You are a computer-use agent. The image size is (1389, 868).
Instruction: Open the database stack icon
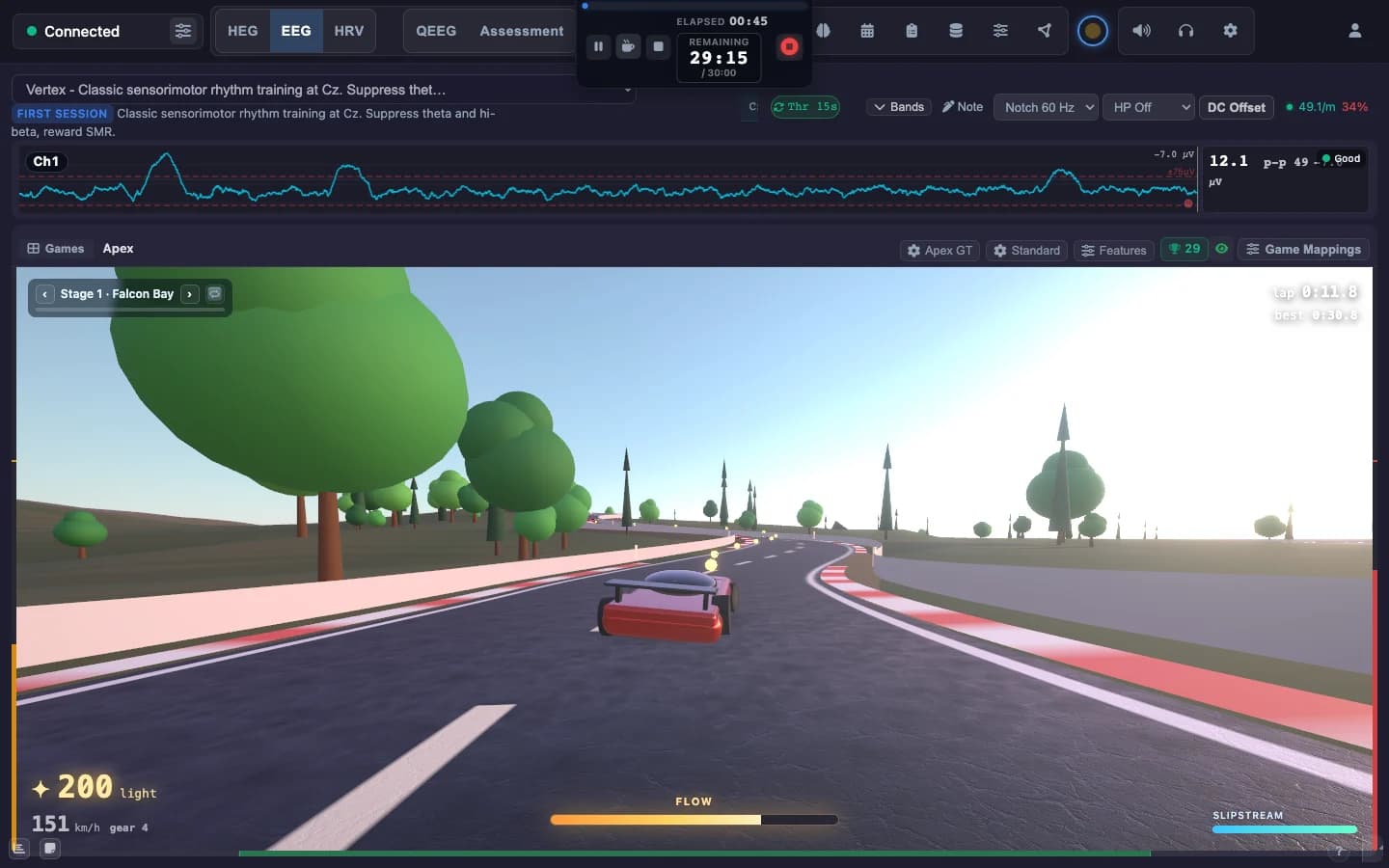tap(956, 31)
